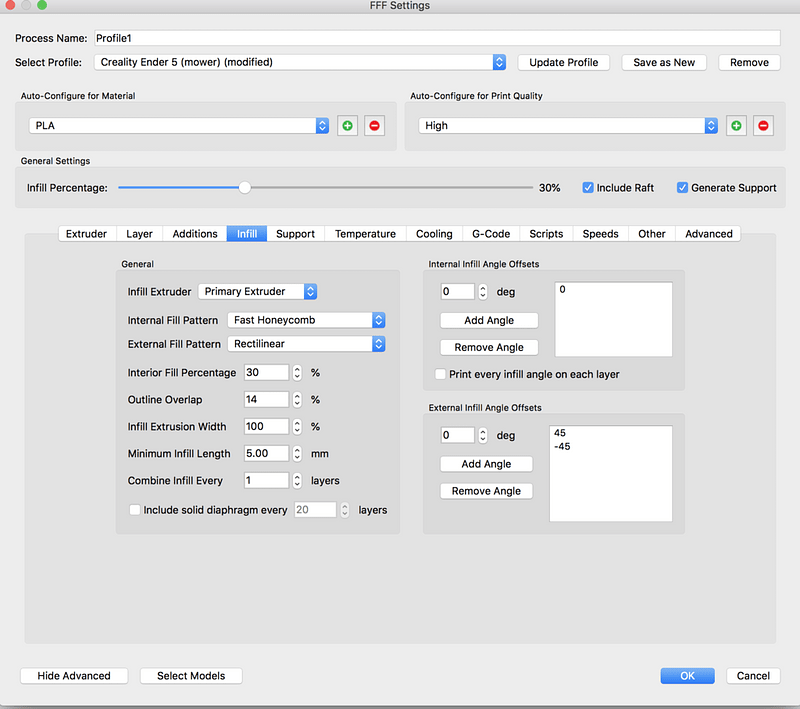Screen dimensions: 800x709
Task: Add a new material with green plus
Action: point(347,125)
